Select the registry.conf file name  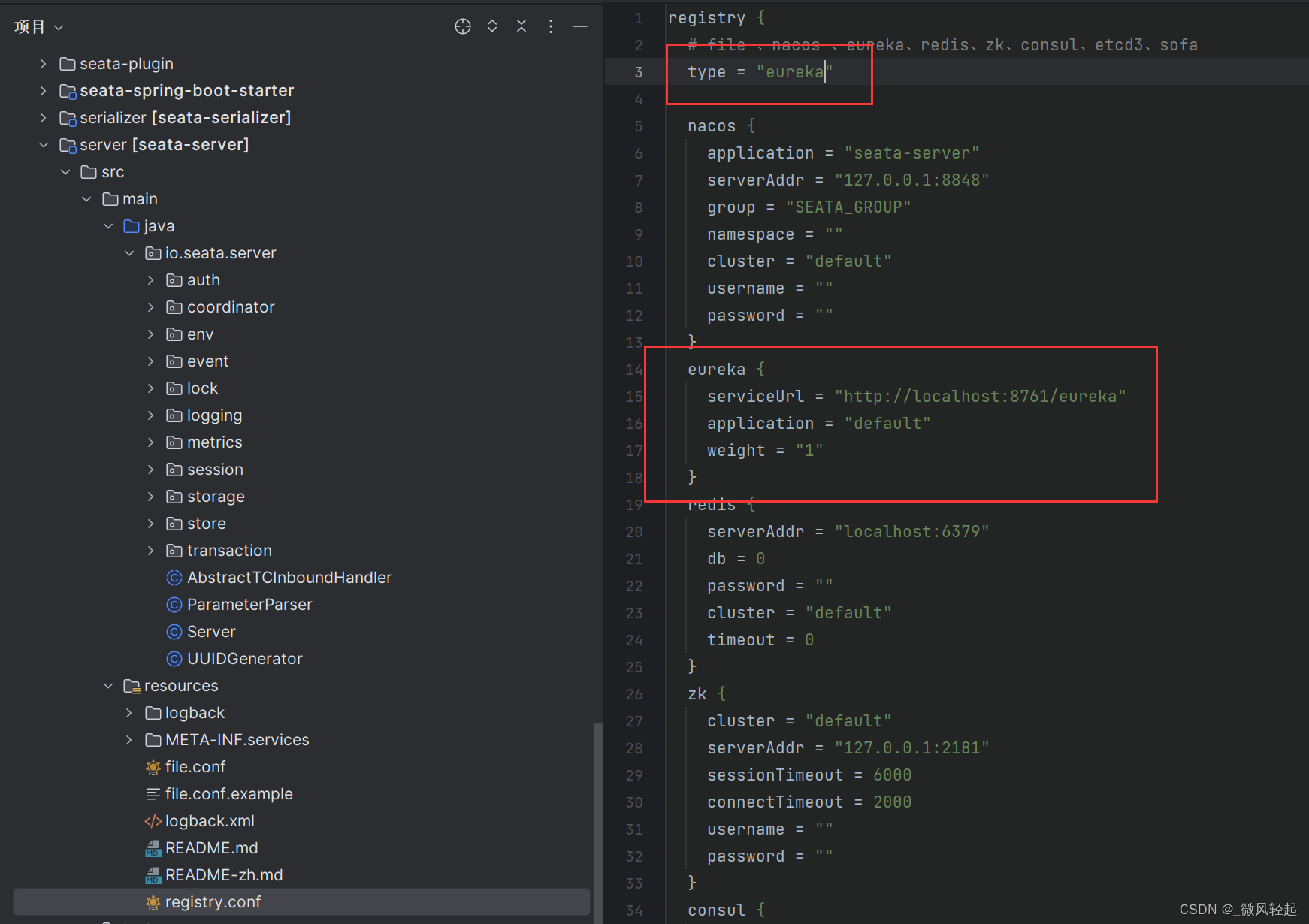[213, 902]
